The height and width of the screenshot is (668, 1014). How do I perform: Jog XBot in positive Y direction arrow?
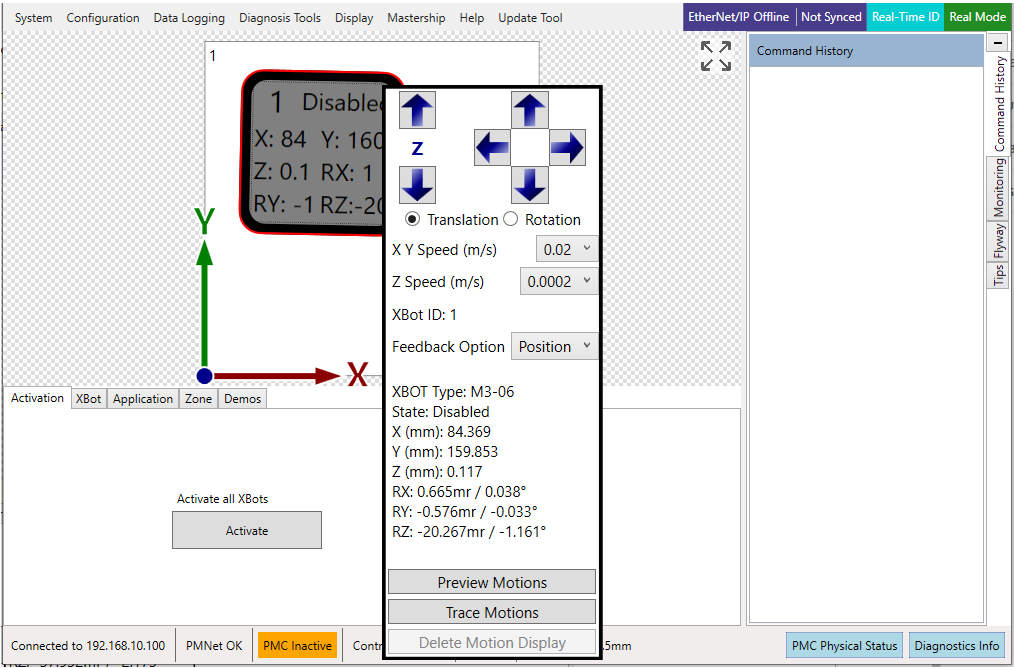530,110
